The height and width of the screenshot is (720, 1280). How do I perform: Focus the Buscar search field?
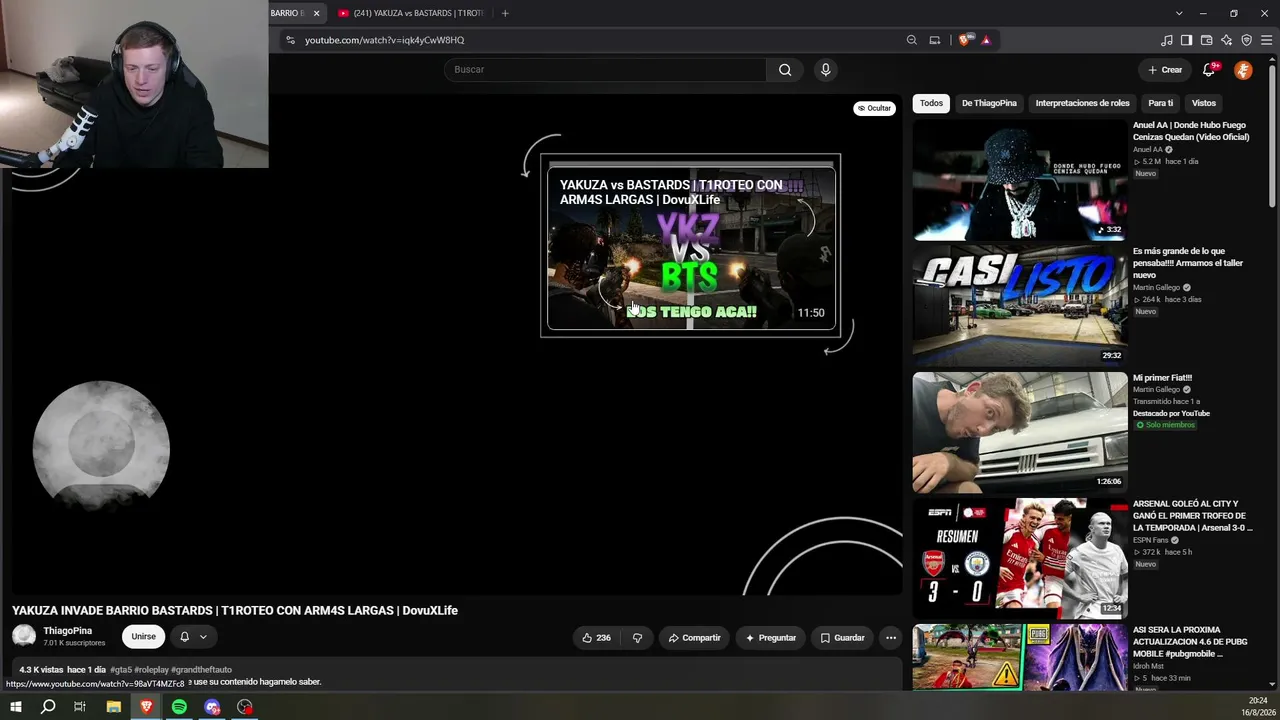click(x=605, y=70)
